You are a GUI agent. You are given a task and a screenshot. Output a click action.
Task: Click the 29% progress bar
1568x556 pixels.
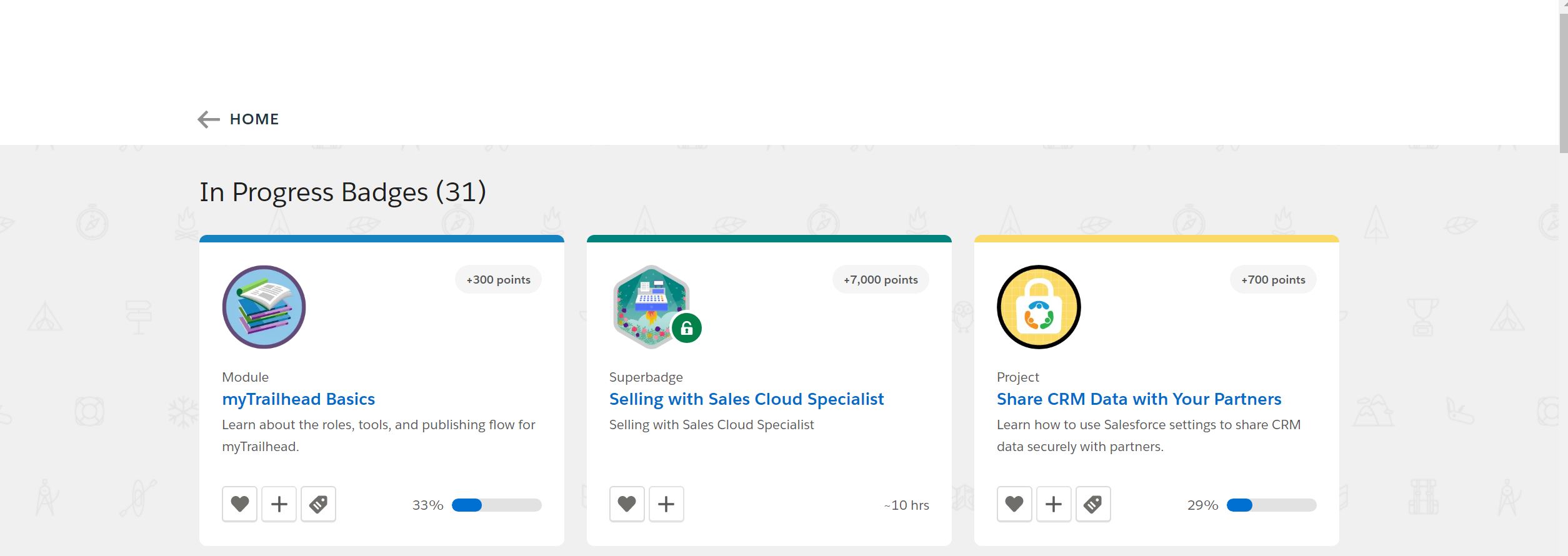coord(1271,505)
